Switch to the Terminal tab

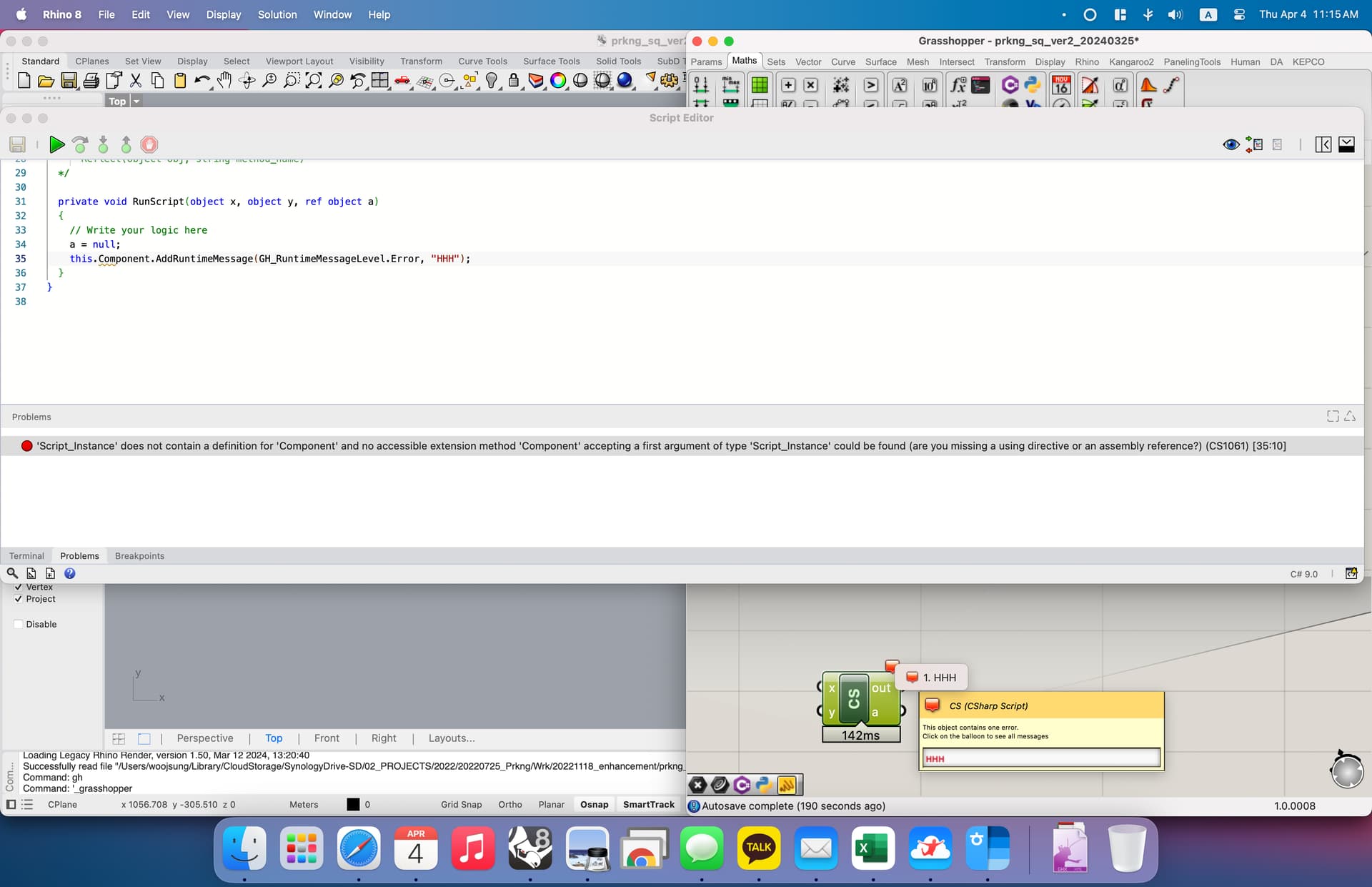[x=26, y=555]
